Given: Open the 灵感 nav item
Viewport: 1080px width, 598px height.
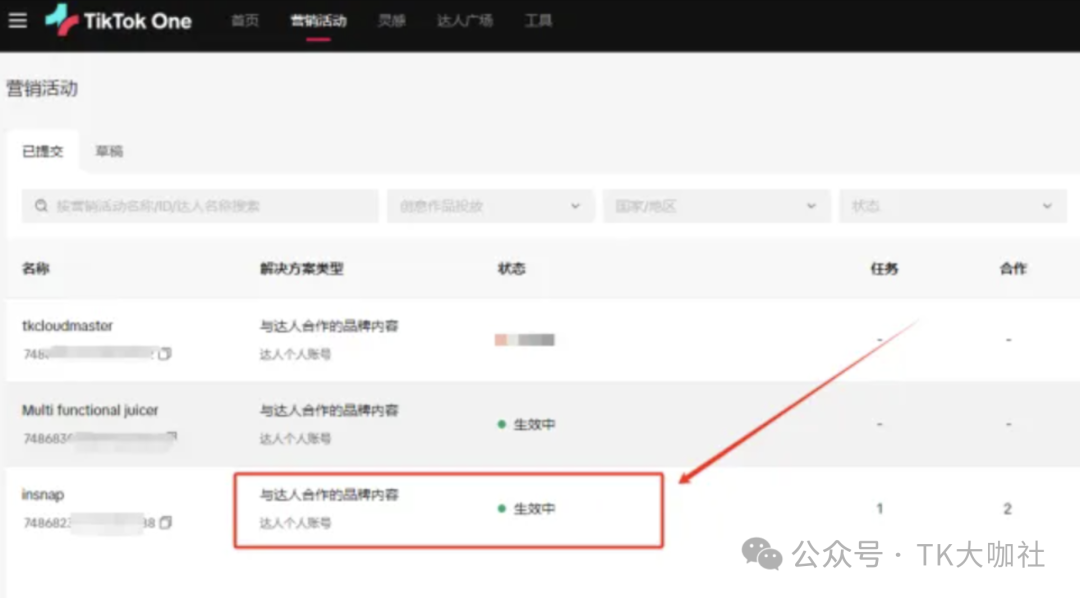Looking at the screenshot, I should click(x=392, y=20).
